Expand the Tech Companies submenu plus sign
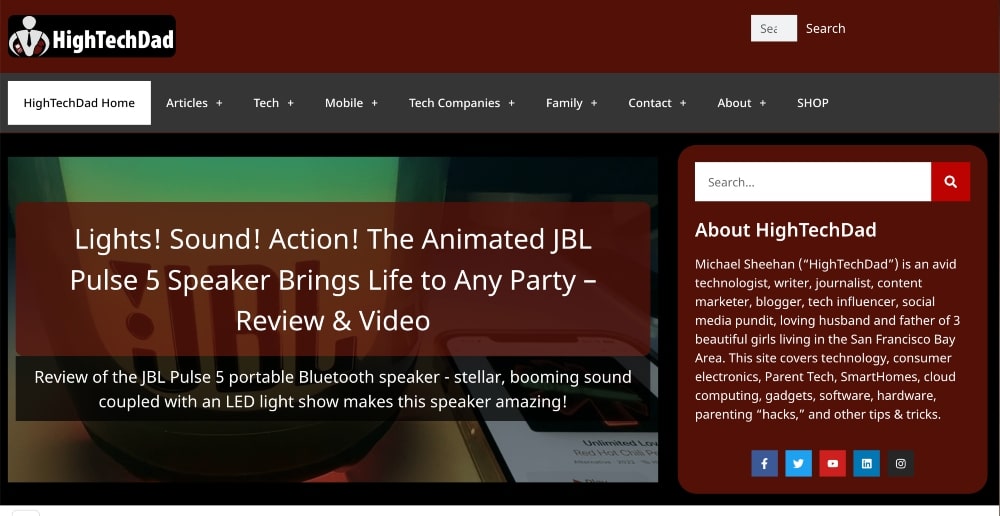Image resolution: width=1000 pixels, height=516 pixels. click(511, 103)
